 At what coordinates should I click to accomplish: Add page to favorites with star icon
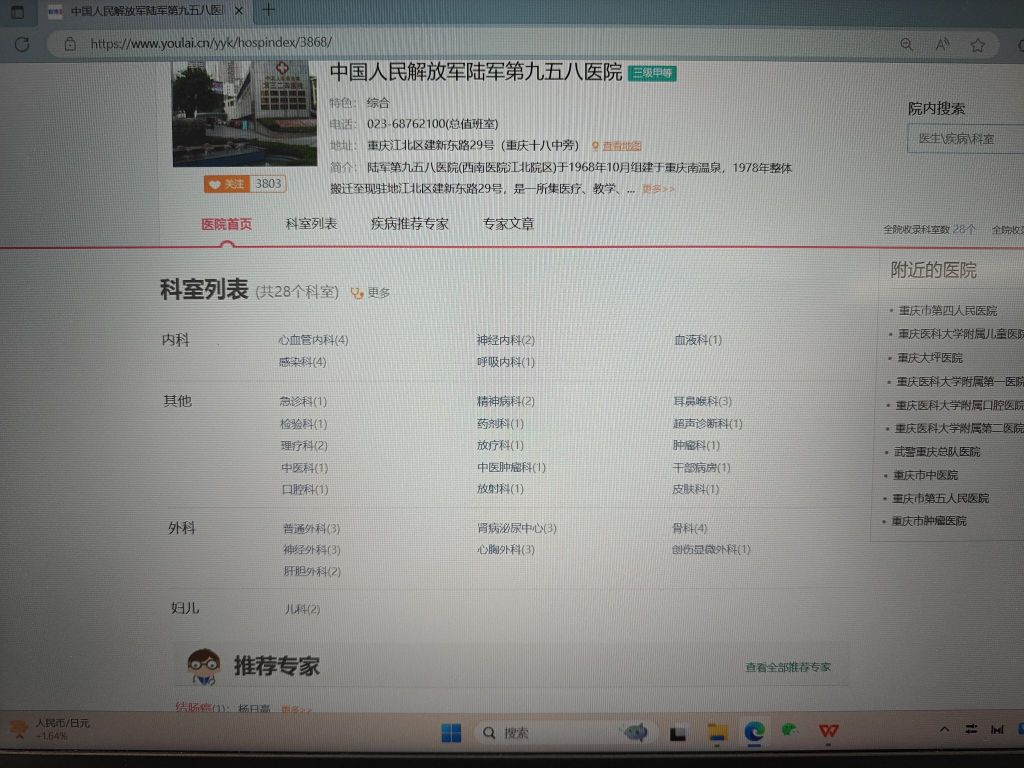click(x=977, y=45)
